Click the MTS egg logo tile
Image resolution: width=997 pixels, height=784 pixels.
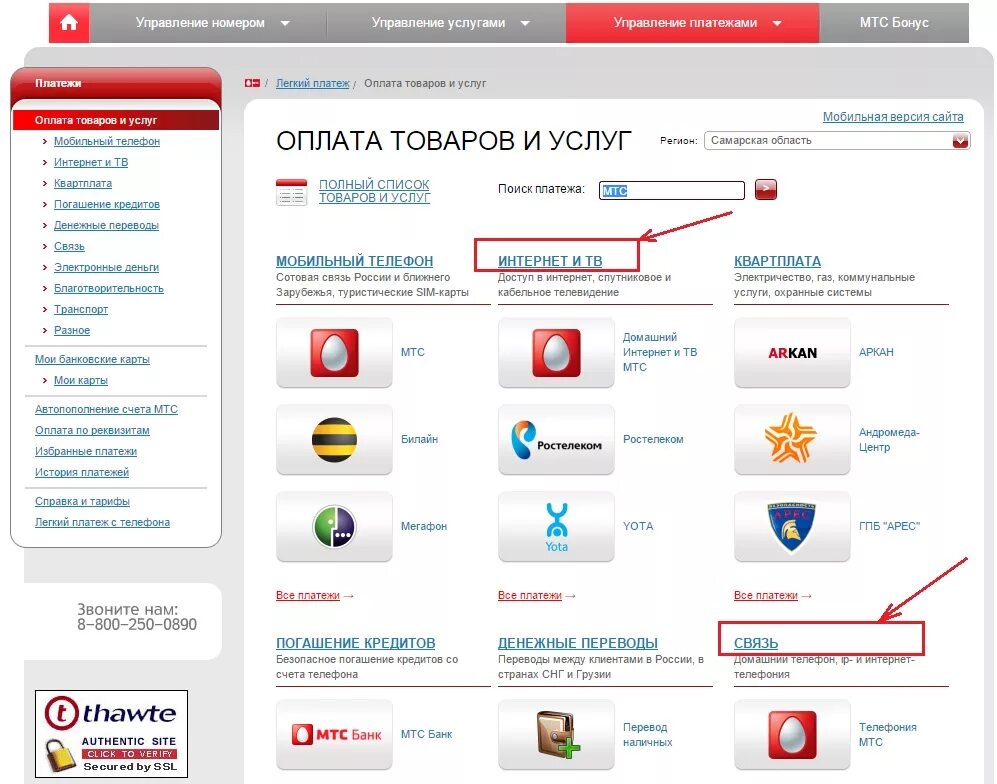click(334, 352)
